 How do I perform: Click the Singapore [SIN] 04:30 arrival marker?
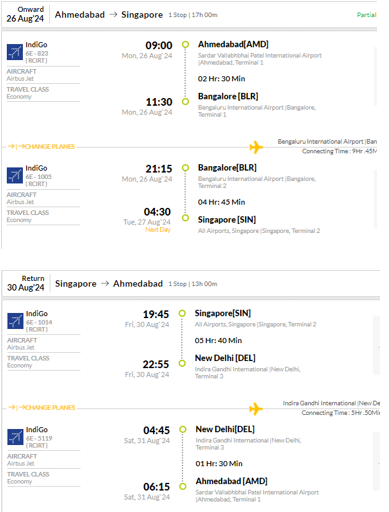(x=185, y=218)
